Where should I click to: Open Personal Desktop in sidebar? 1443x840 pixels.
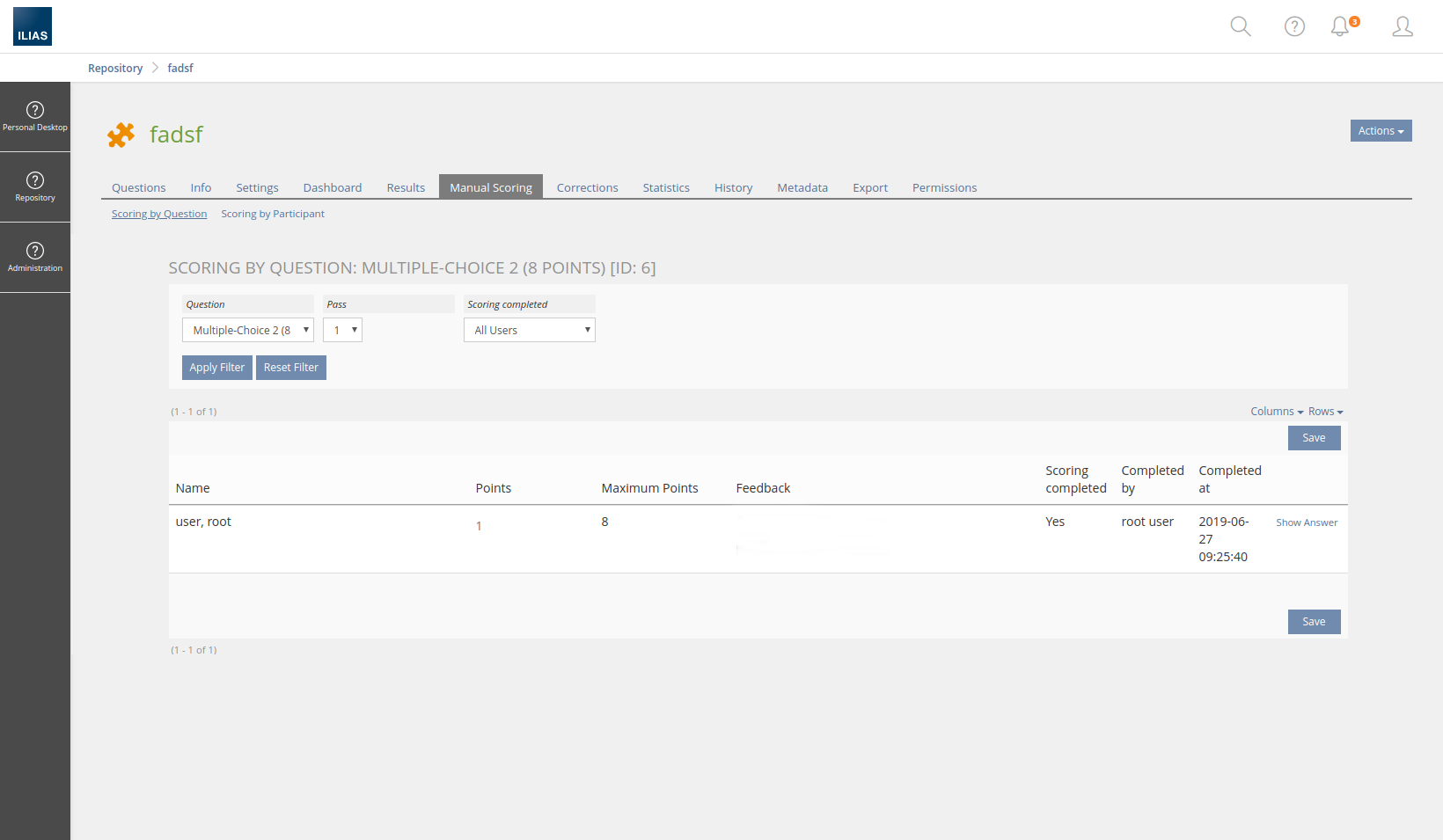click(35, 117)
